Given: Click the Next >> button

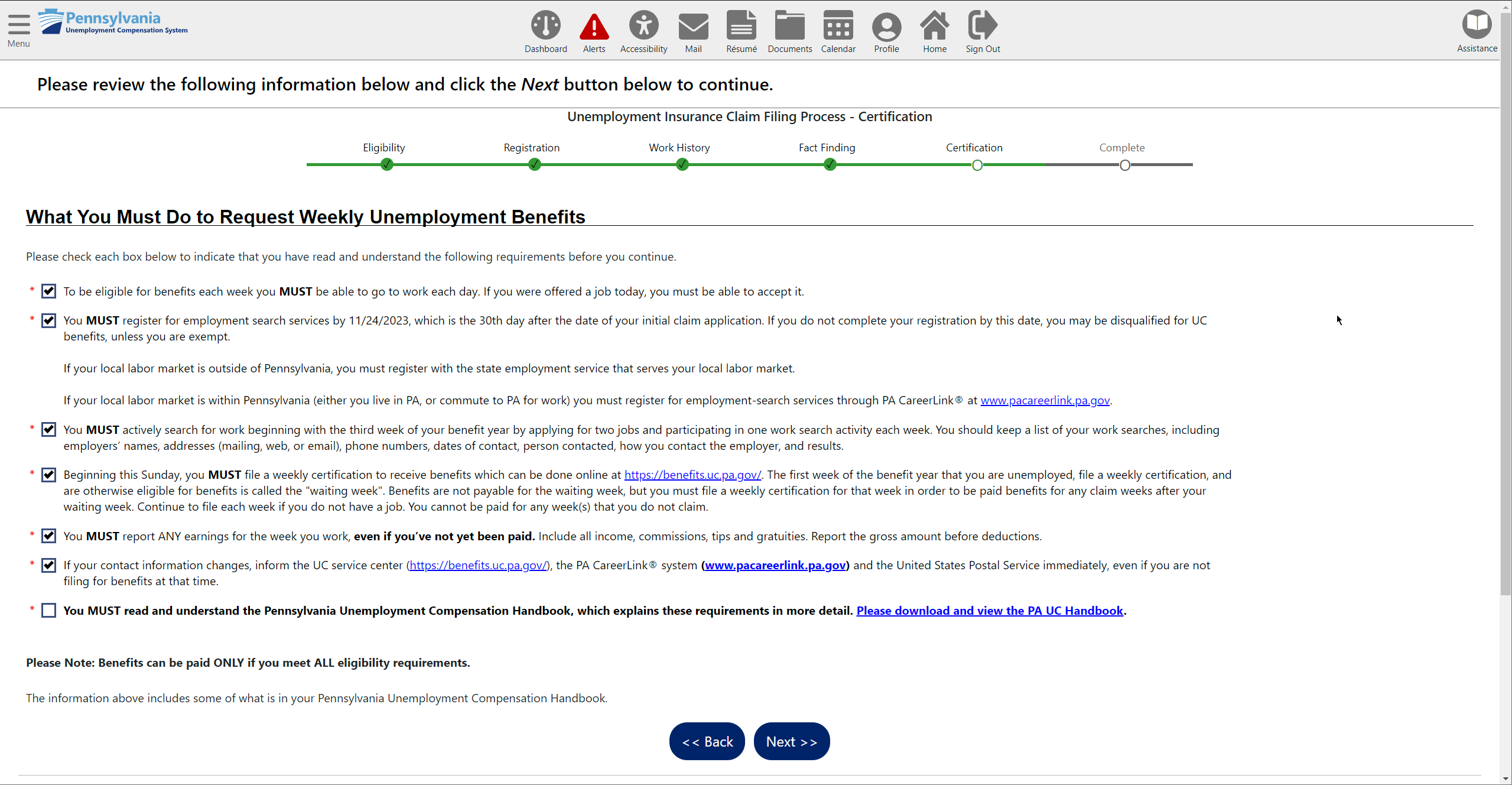Looking at the screenshot, I should [x=791, y=741].
